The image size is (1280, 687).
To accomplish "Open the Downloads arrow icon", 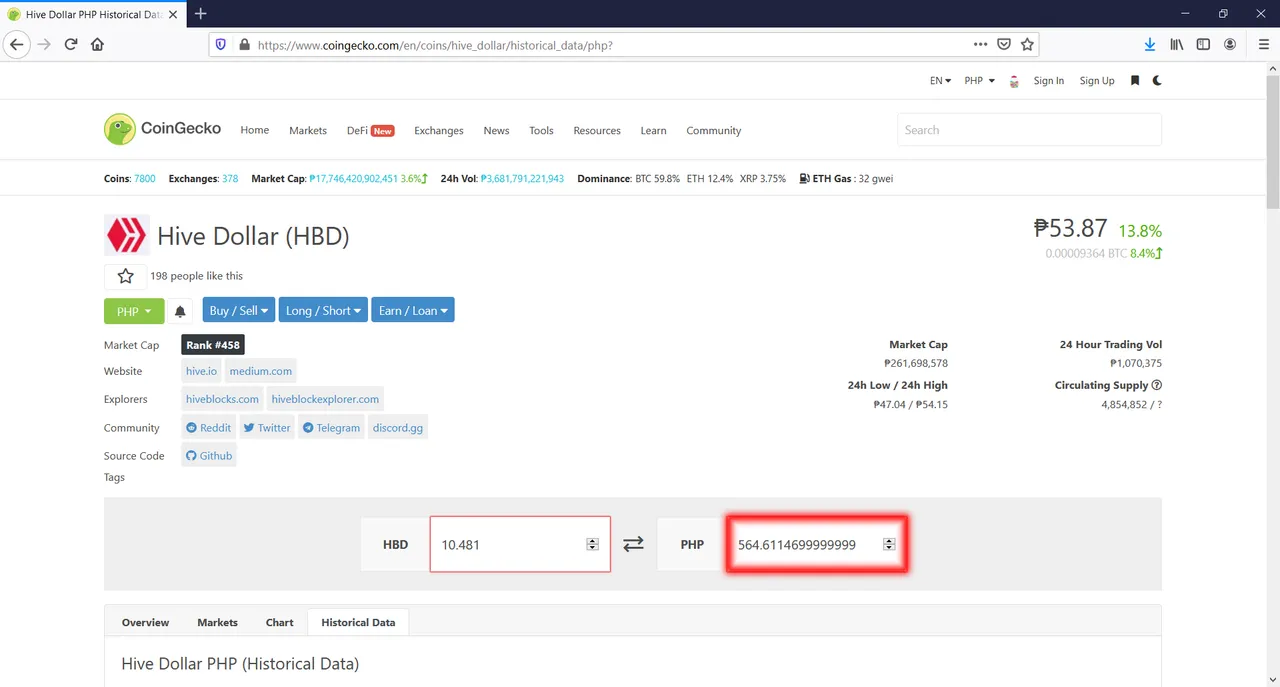I will coord(1150,44).
